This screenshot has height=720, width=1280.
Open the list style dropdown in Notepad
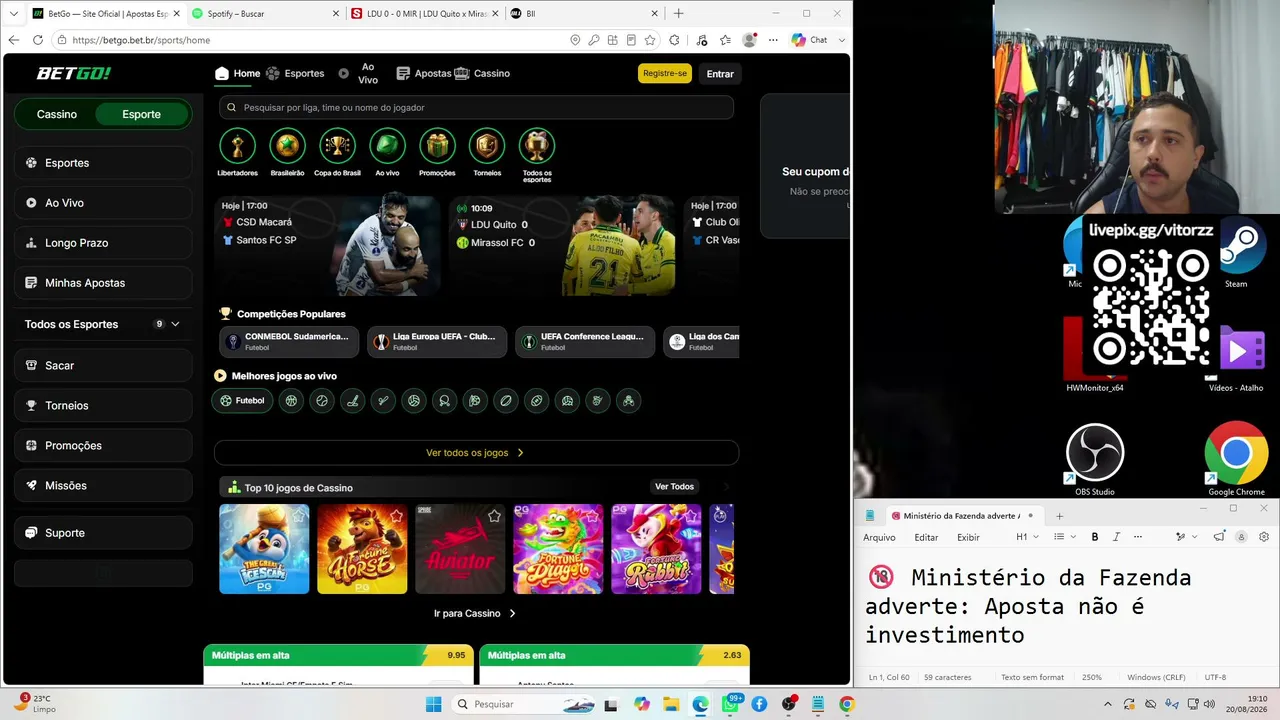[1064, 537]
